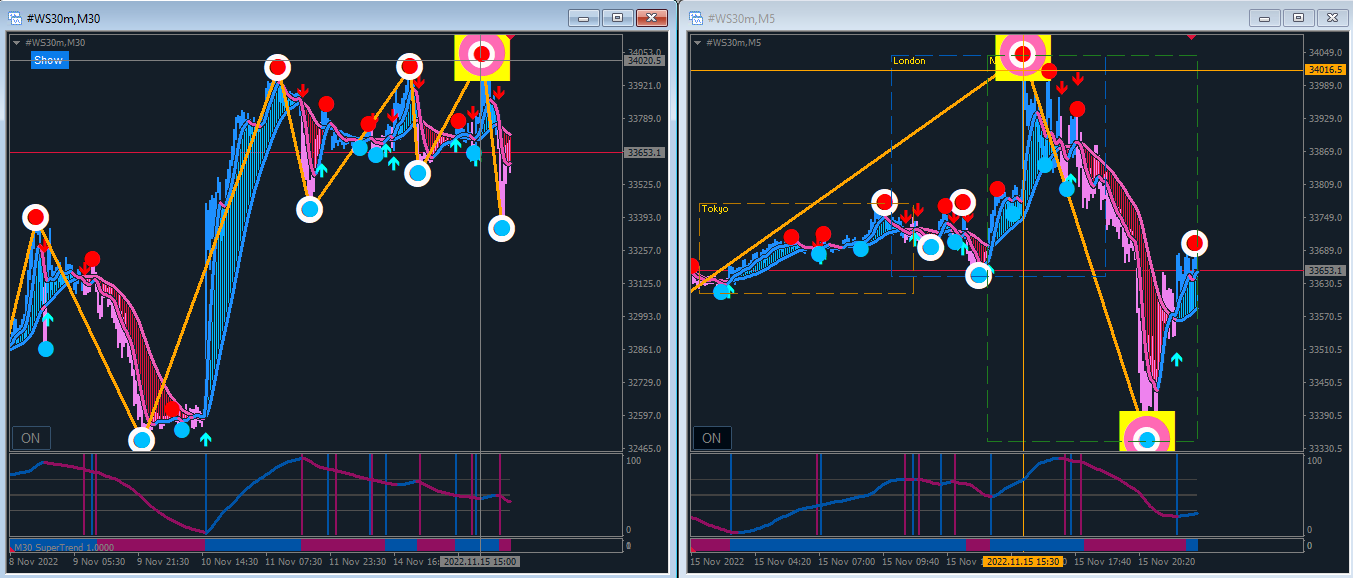Expand the #WS30m,M30 chart title dropdown arrow
The width and height of the screenshot is (1353, 578).
click(x=17, y=43)
